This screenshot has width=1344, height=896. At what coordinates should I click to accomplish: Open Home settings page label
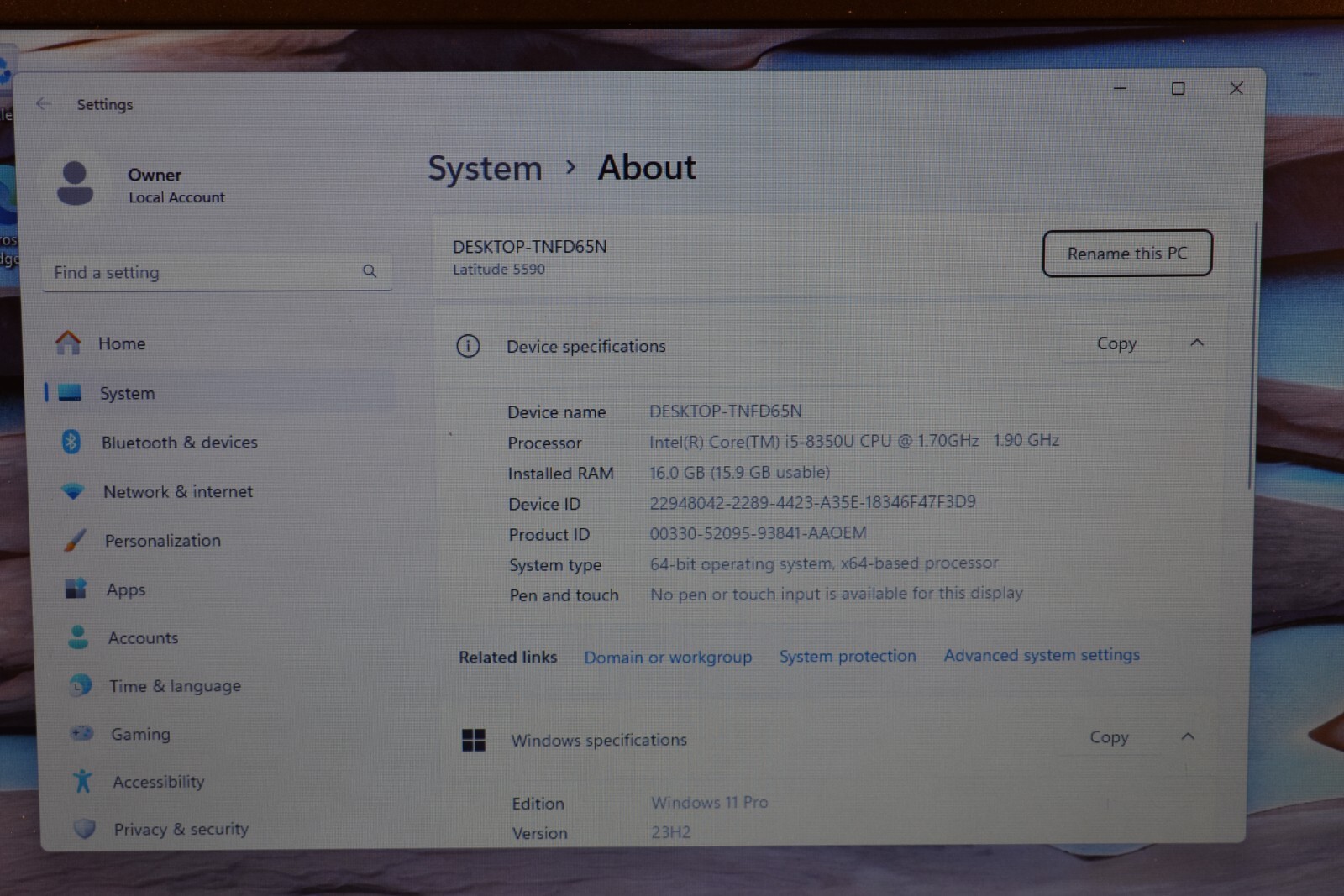click(122, 343)
